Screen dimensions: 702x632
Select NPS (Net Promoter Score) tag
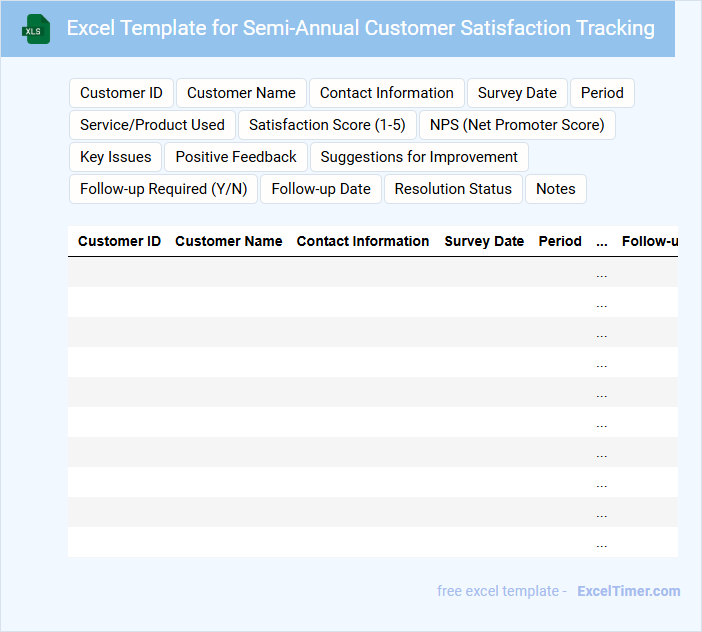pos(517,125)
